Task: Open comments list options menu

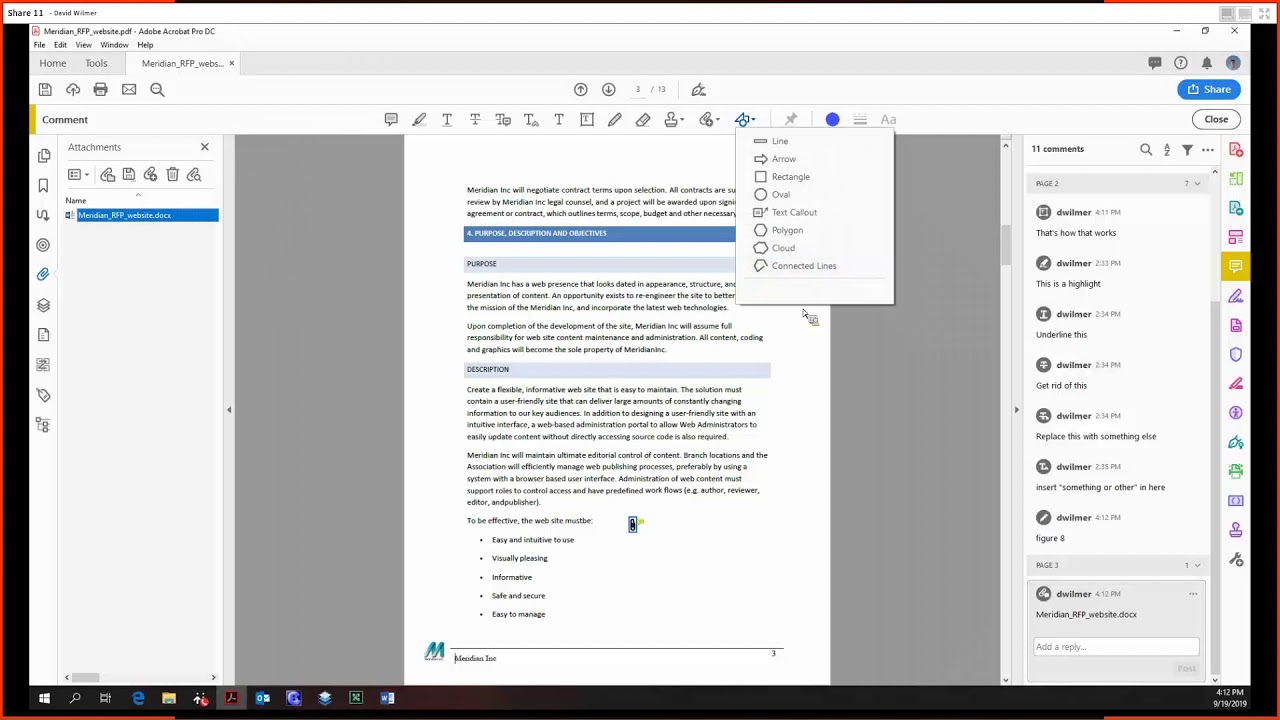Action: pyautogui.click(x=1208, y=149)
